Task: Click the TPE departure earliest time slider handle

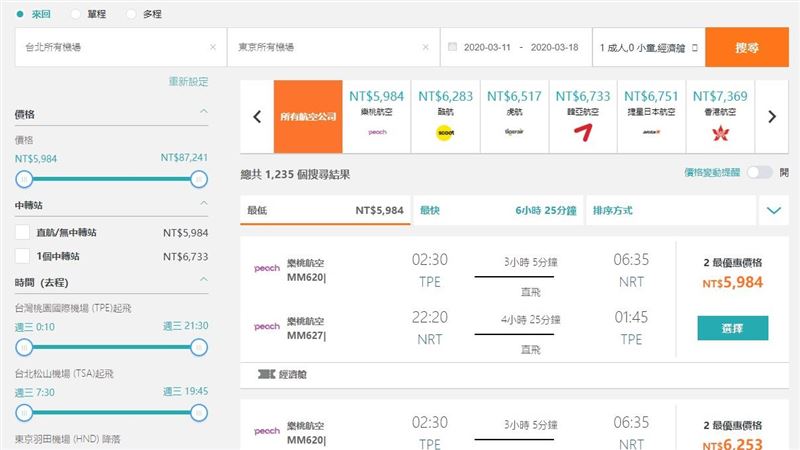Action: pyautogui.click(x=24, y=347)
